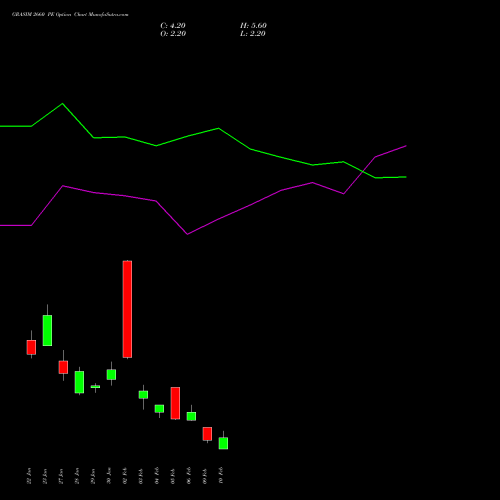Viewport: 500px width, 500px height.
Task: Click the '06 Feb' date label
Action: (x=189, y=476)
